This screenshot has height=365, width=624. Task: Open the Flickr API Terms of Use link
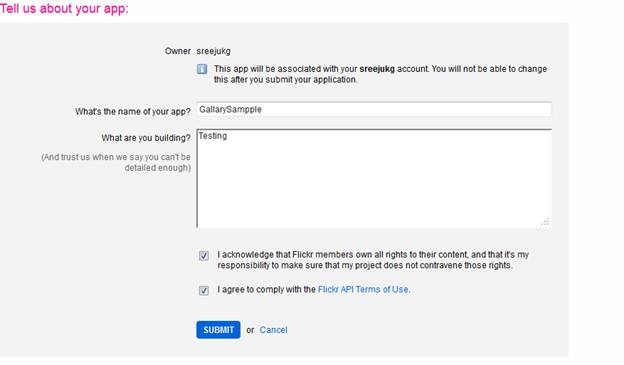click(x=364, y=289)
